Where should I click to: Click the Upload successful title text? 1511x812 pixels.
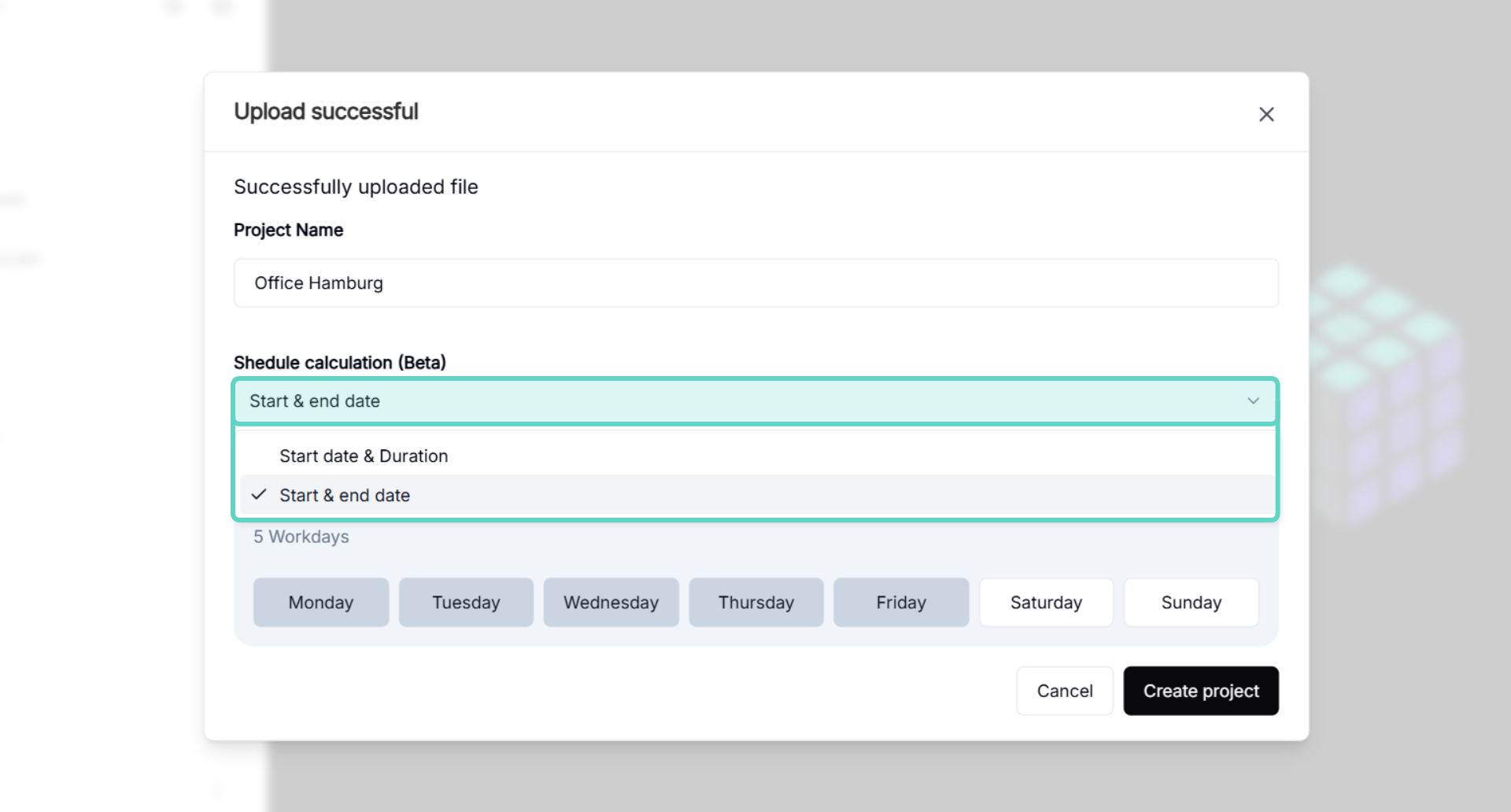click(x=326, y=112)
